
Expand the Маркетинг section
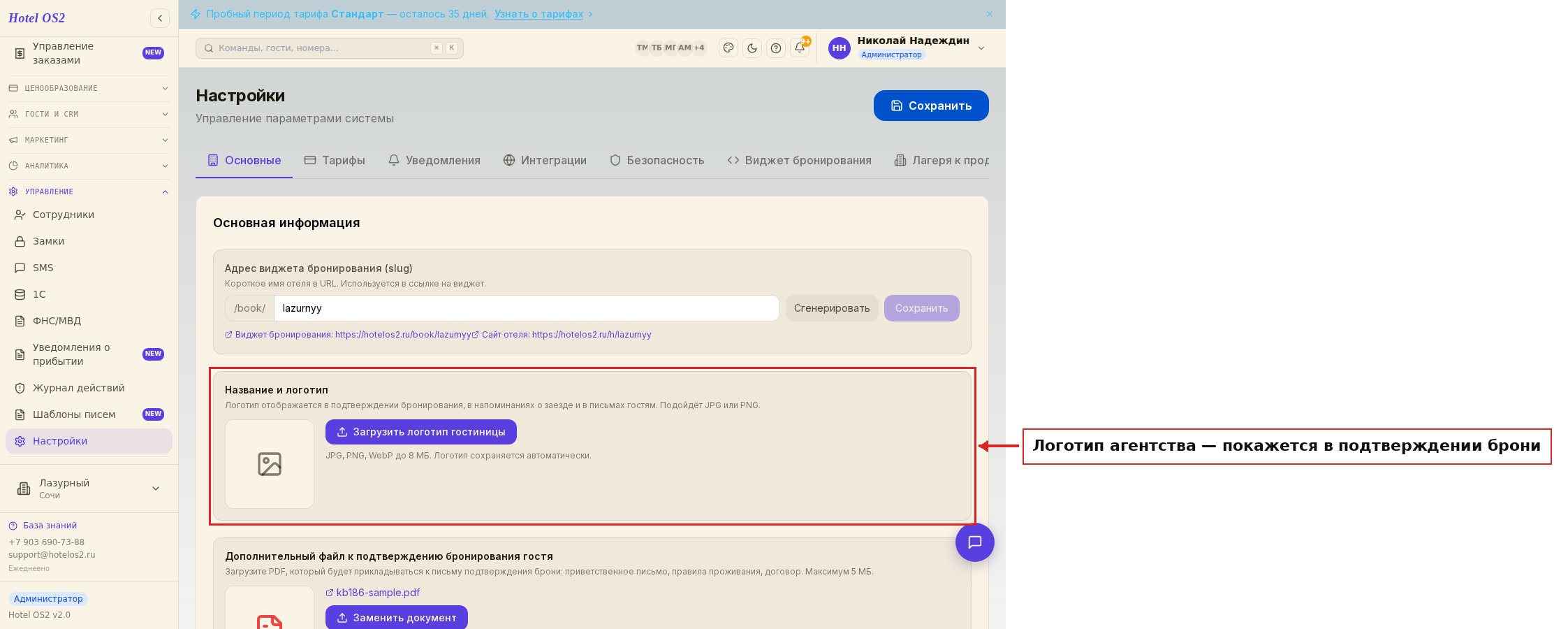[89, 140]
